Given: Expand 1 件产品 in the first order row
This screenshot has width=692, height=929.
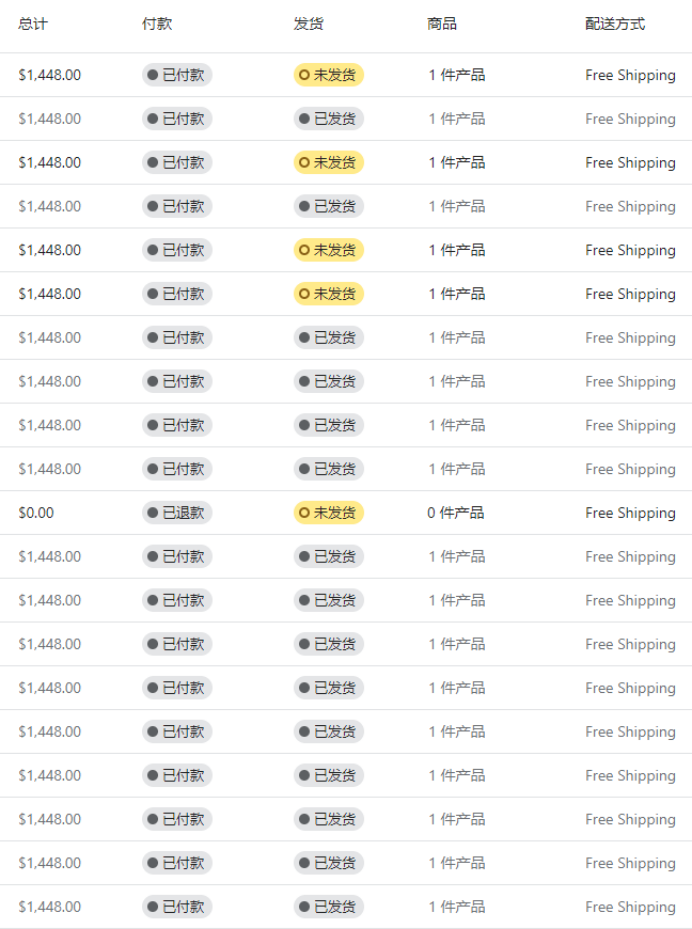Looking at the screenshot, I should click(x=457, y=75).
